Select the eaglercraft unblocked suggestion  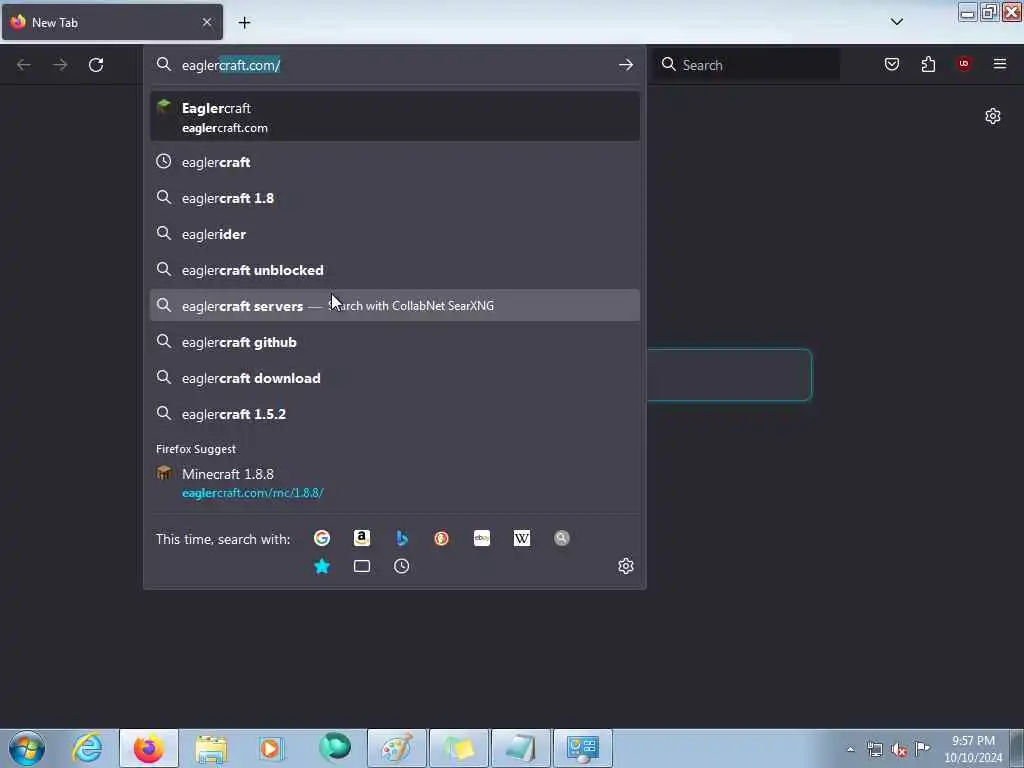point(394,270)
